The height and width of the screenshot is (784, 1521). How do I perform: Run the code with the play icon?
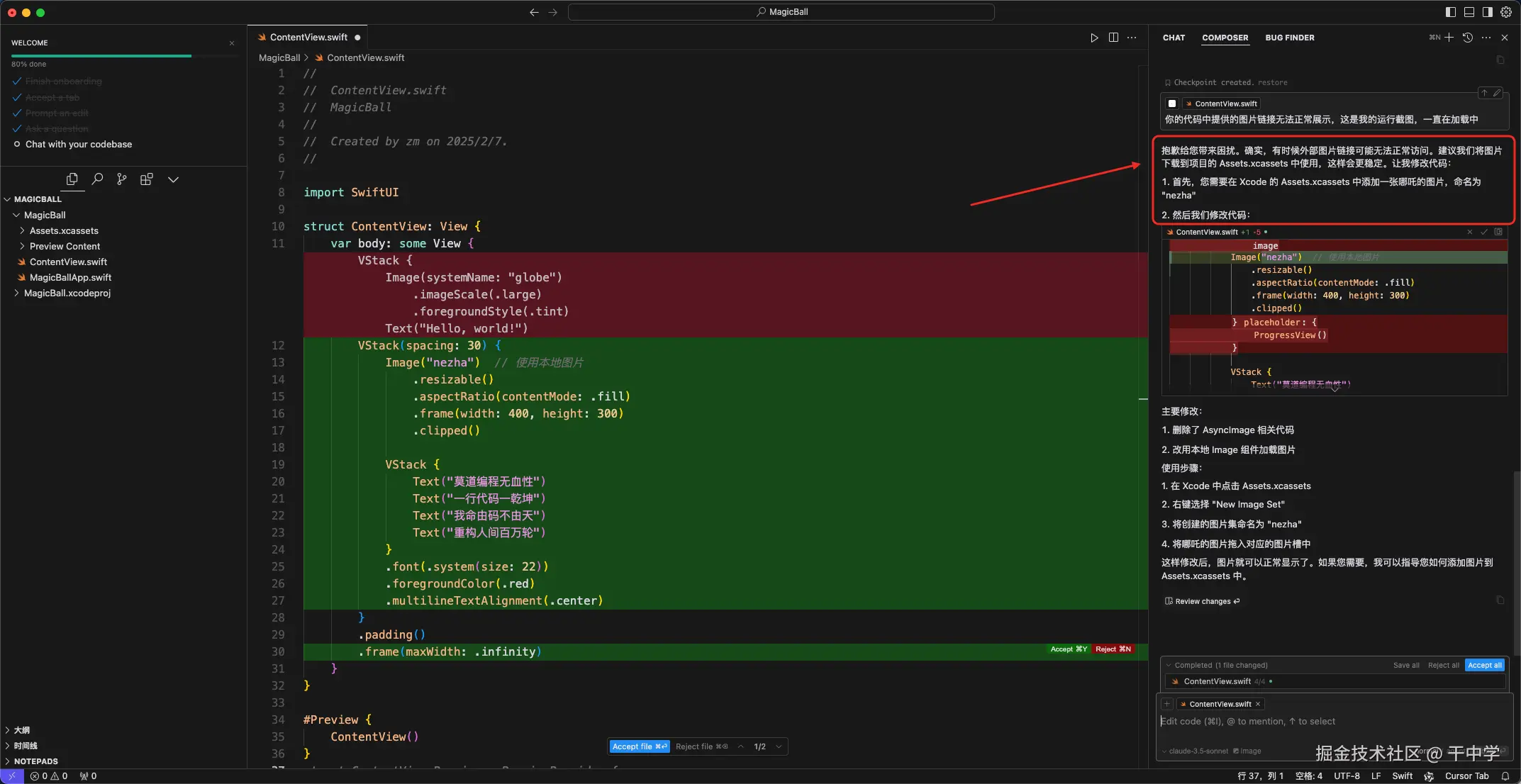click(x=1094, y=38)
